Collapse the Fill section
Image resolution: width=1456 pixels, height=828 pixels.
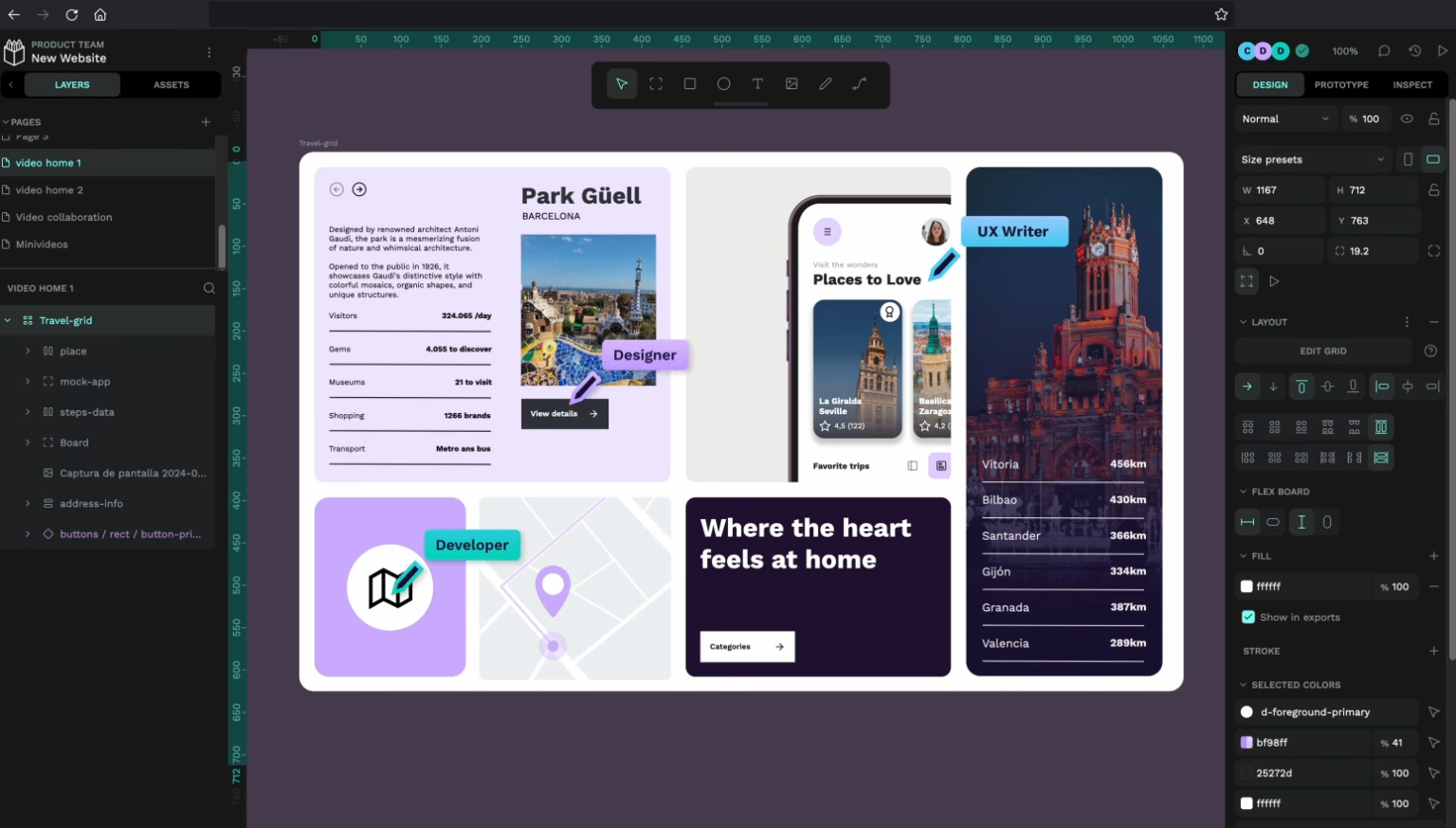pos(1243,556)
